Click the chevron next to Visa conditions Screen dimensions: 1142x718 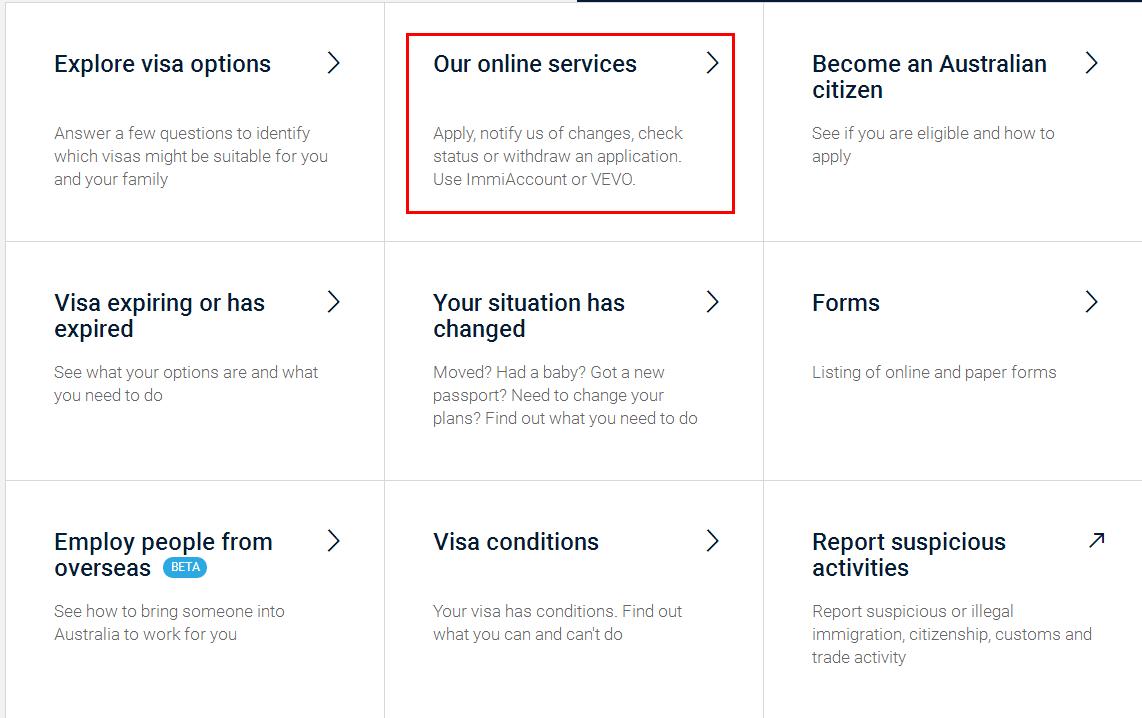point(712,541)
